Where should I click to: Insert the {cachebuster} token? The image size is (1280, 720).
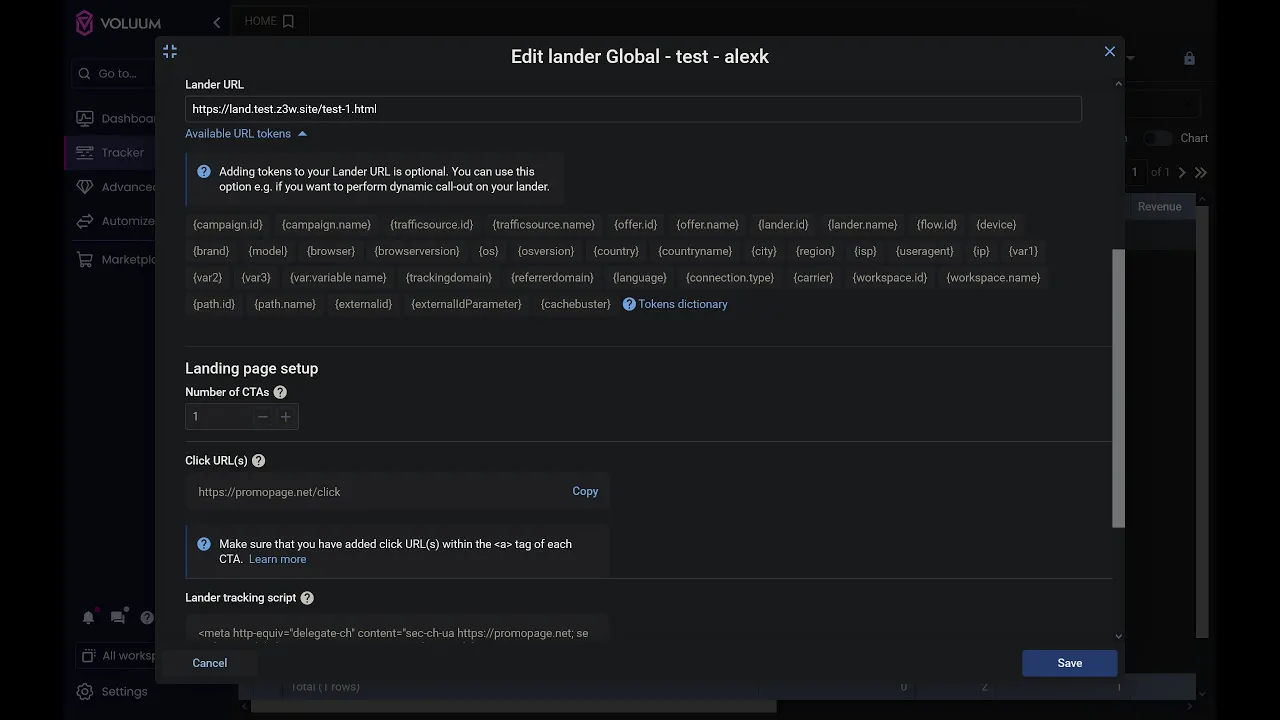click(575, 304)
